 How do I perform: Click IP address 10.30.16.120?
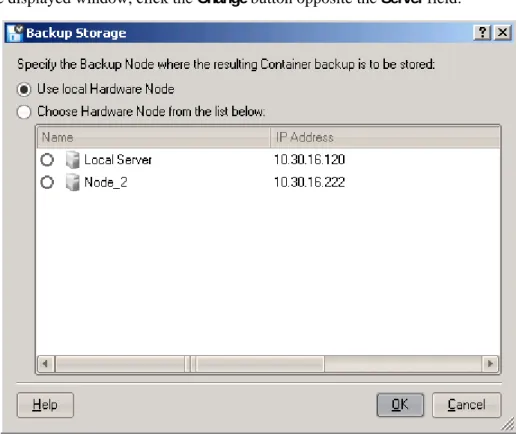309,160
